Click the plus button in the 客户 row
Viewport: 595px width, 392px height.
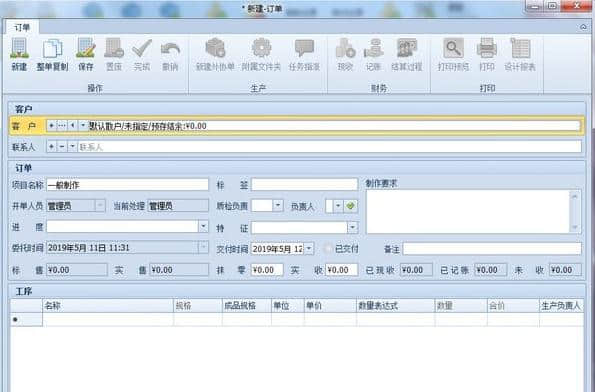point(52,126)
